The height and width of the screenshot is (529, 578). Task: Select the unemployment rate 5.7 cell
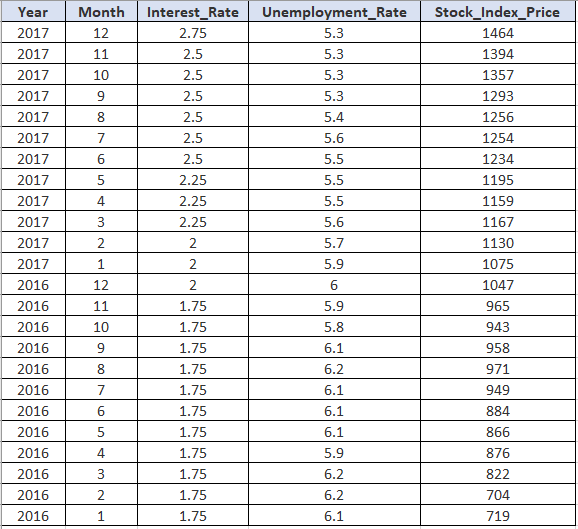334,243
